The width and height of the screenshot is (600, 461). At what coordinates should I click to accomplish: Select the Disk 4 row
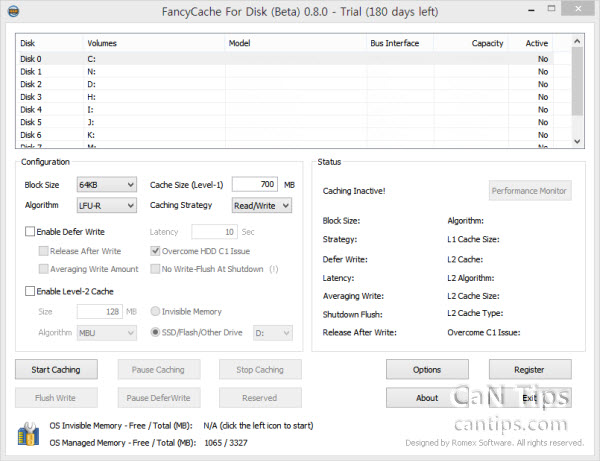pyautogui.click(x=285, y=109)
